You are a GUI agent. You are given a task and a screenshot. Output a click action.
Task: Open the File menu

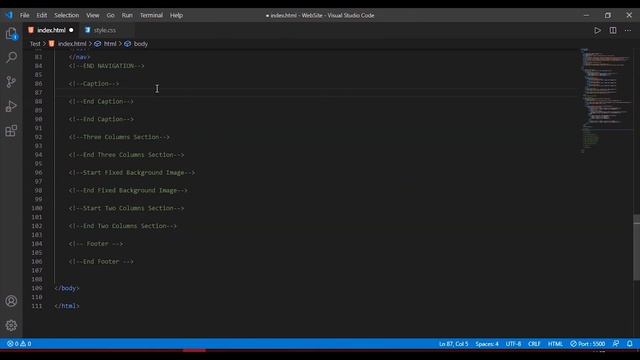coord(24,15)
